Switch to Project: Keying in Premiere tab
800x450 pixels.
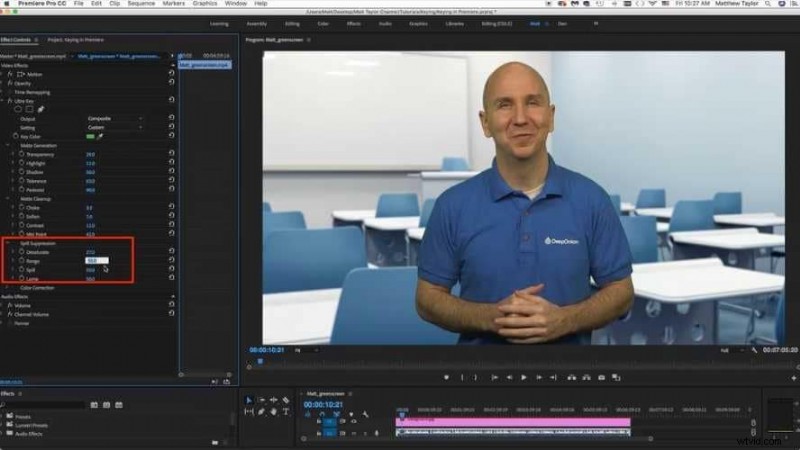(x=76, y=40)
